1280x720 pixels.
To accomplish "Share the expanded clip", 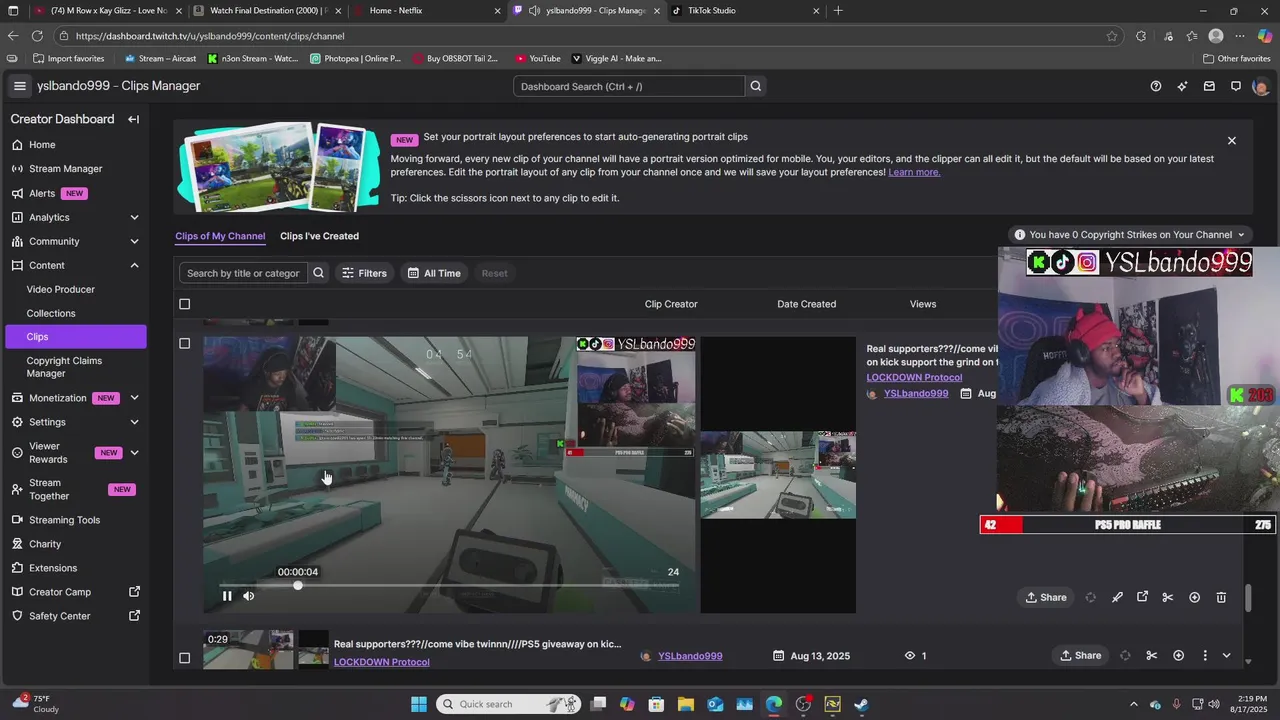I will tap(1046, 597).
